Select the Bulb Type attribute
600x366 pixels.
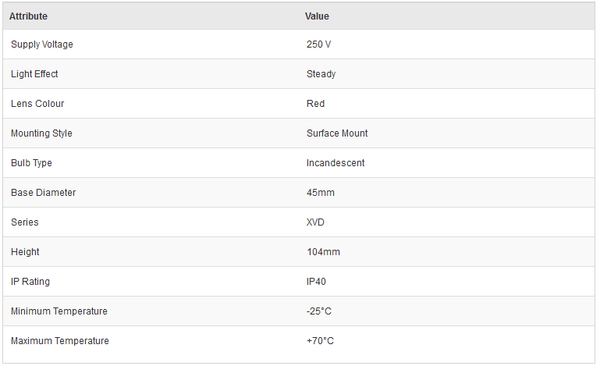point(31,163)
